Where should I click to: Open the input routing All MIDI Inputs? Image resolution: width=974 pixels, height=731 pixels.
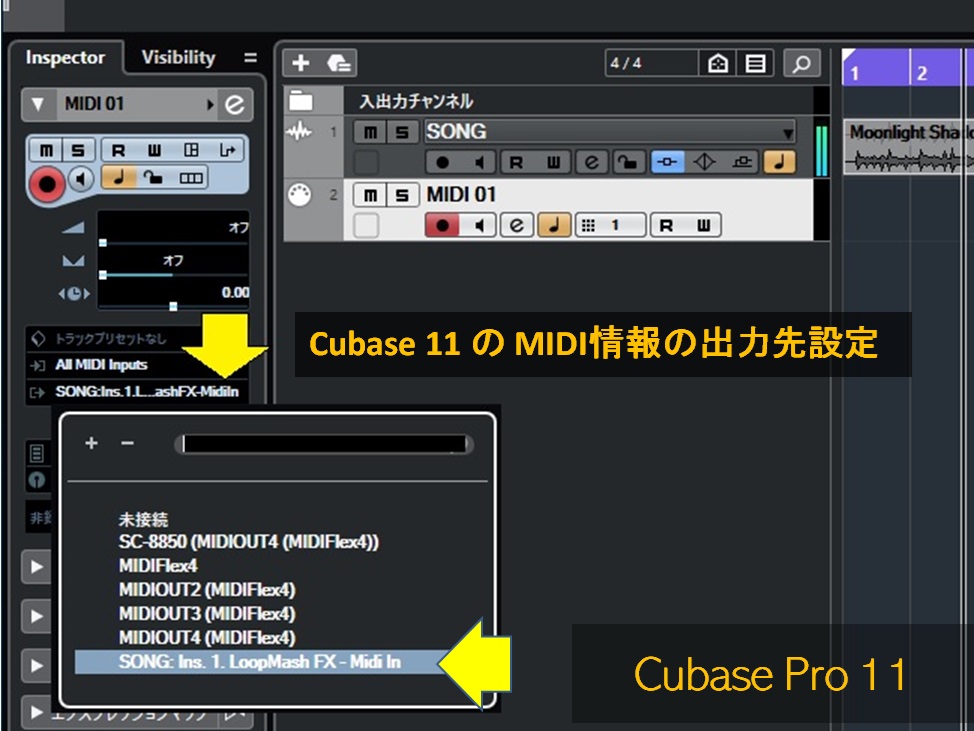[137, 365]
